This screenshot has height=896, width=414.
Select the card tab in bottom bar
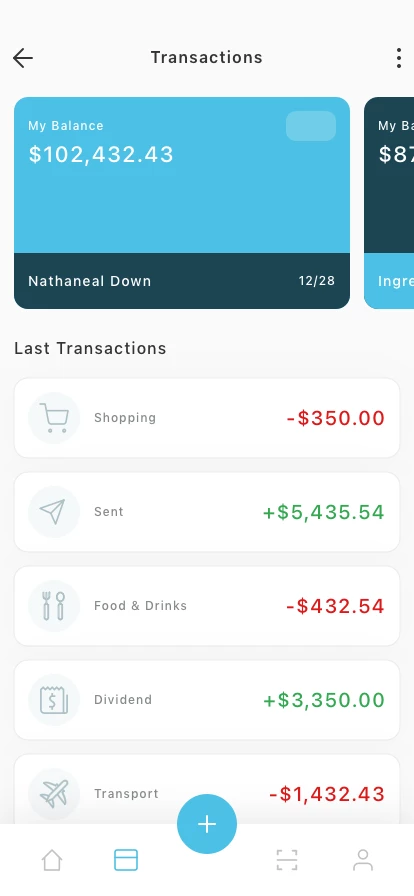(126, 860)
